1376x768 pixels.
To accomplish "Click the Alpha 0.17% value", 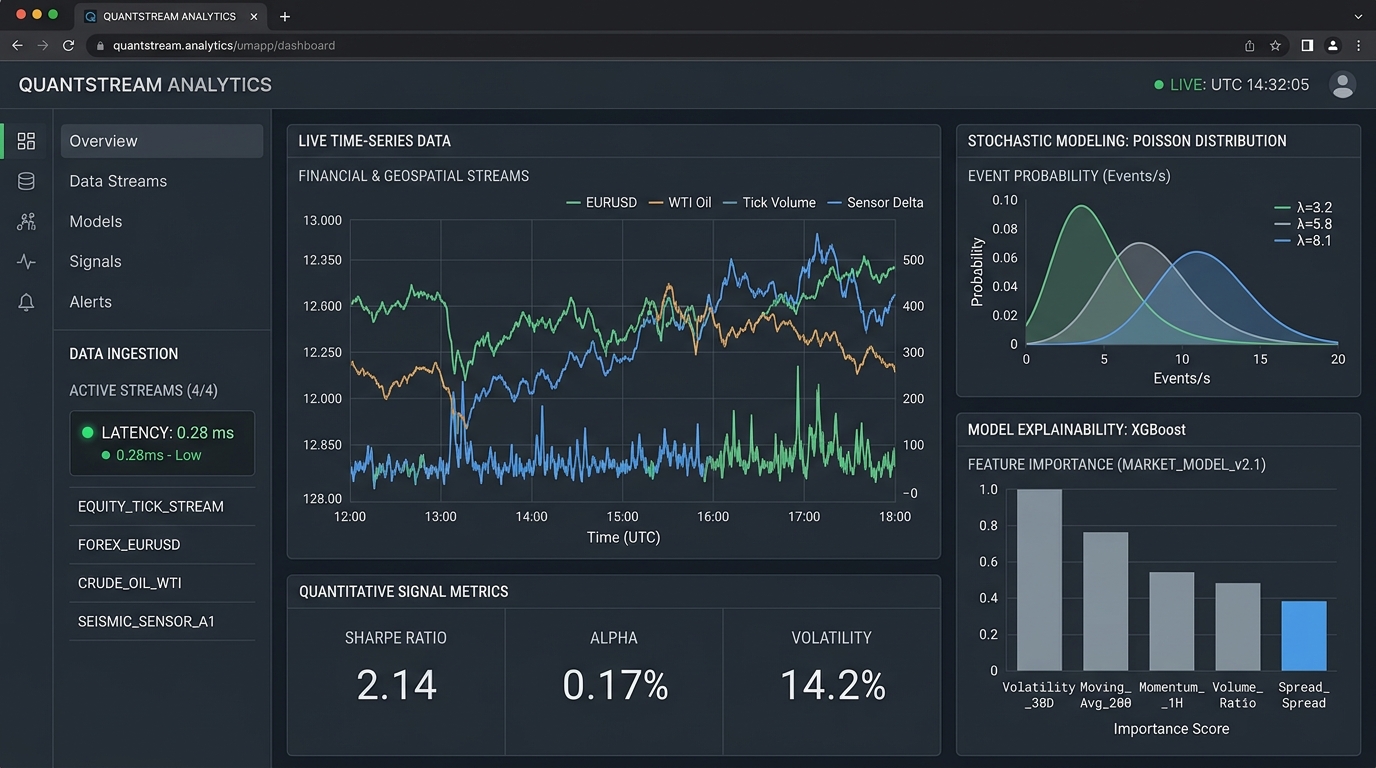I will tap(615, 686).
